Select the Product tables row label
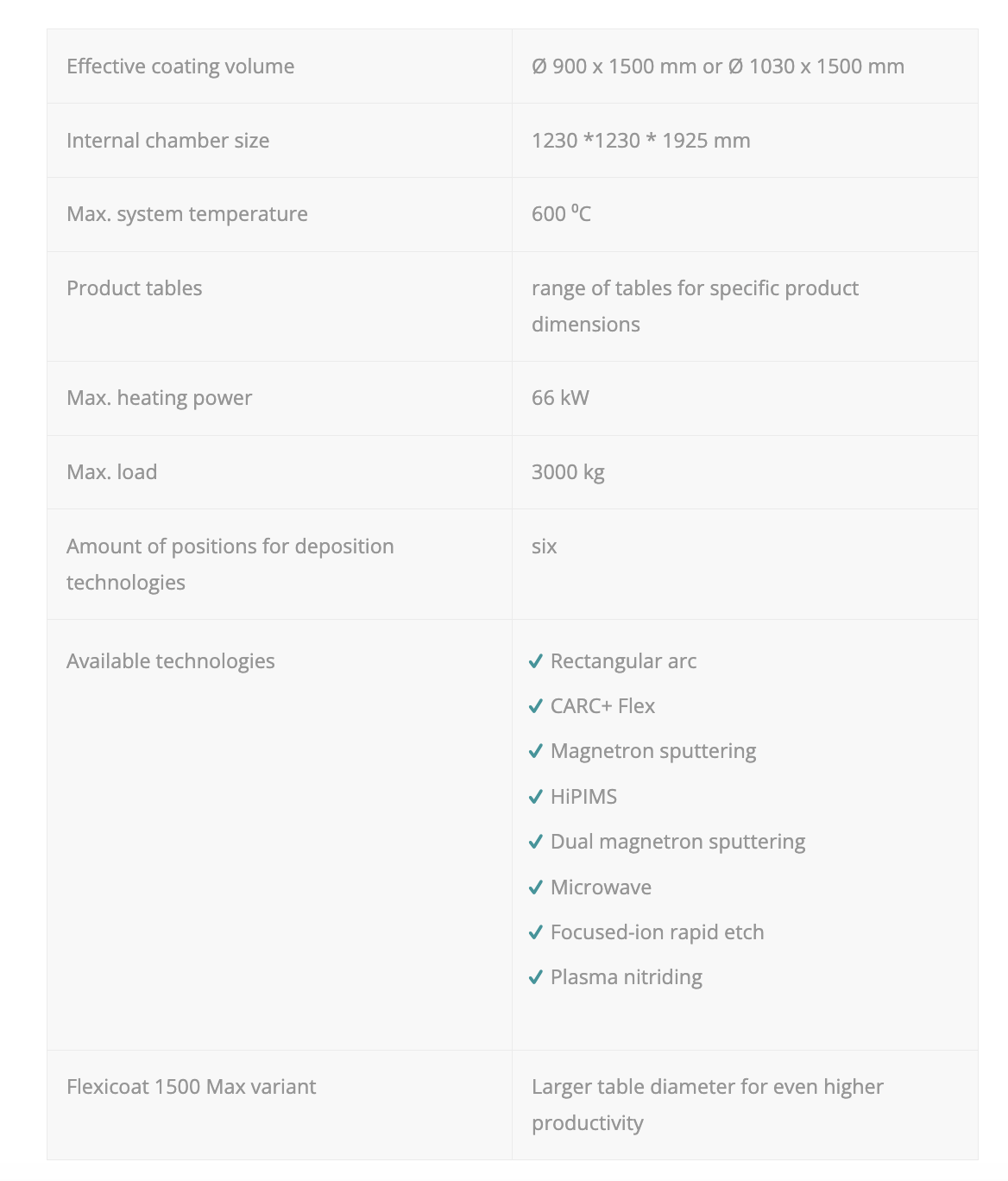Image resolution: width=1008 pixels, height=1181 pixels. (x=135, y=288)
